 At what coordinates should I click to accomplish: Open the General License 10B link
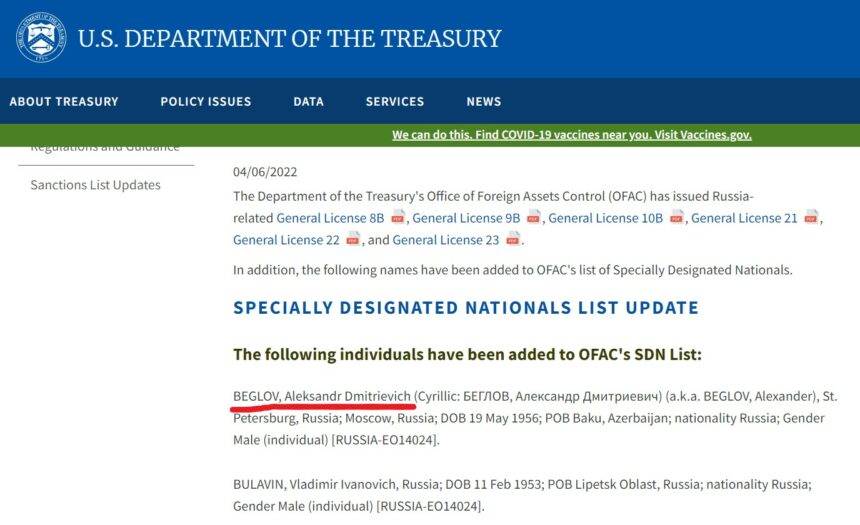[606, 218]
